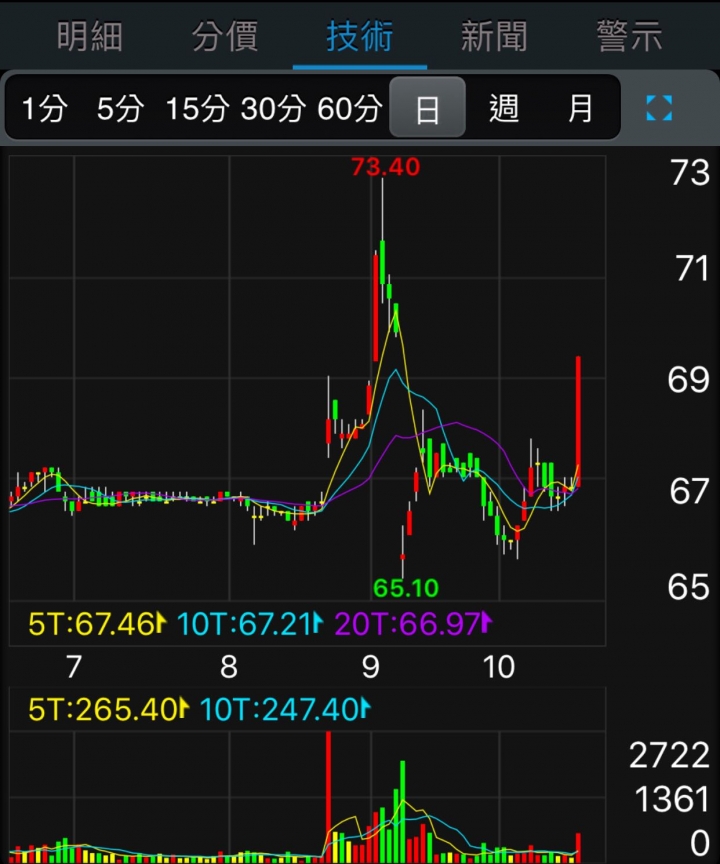Screen dimensions: 720x864
Task: Go to the 警示 tab
Action: tap(629, 37)
